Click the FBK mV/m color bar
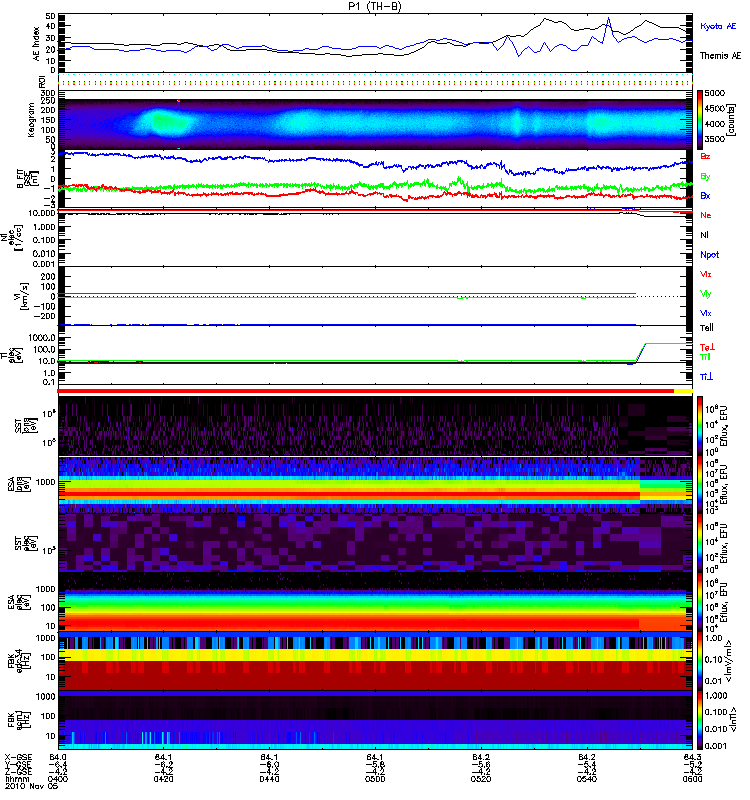750x800 pixels. pos(700,661)
